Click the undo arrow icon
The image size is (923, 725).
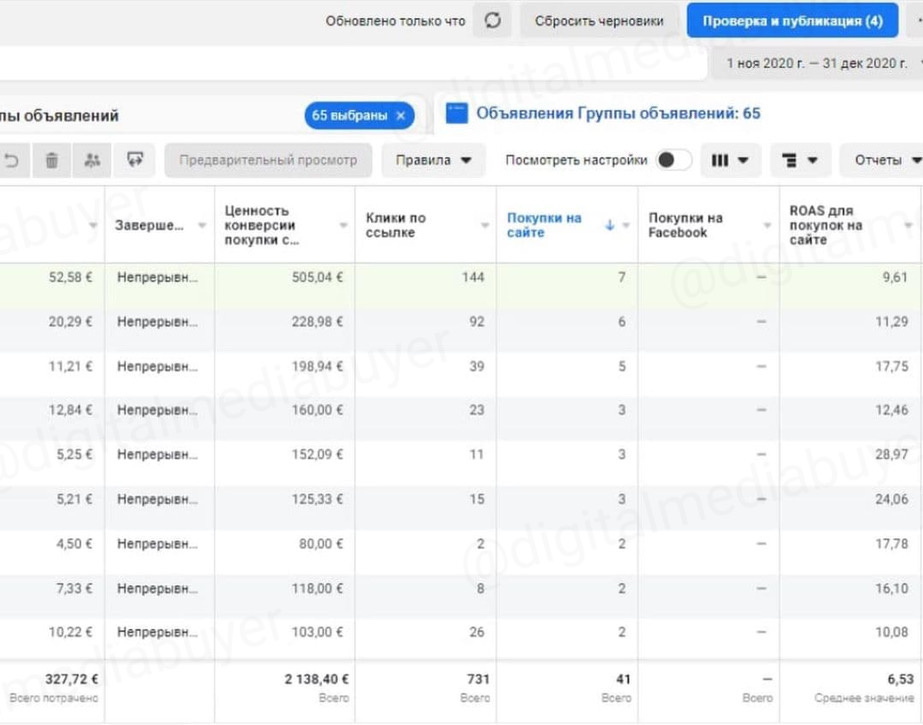[11, 160]
